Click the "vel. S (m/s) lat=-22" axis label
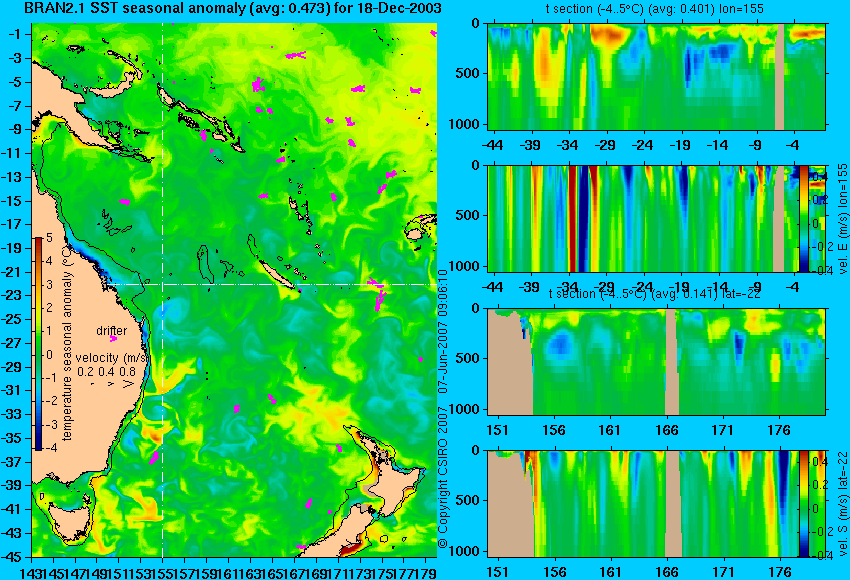 tap(843, 504)
